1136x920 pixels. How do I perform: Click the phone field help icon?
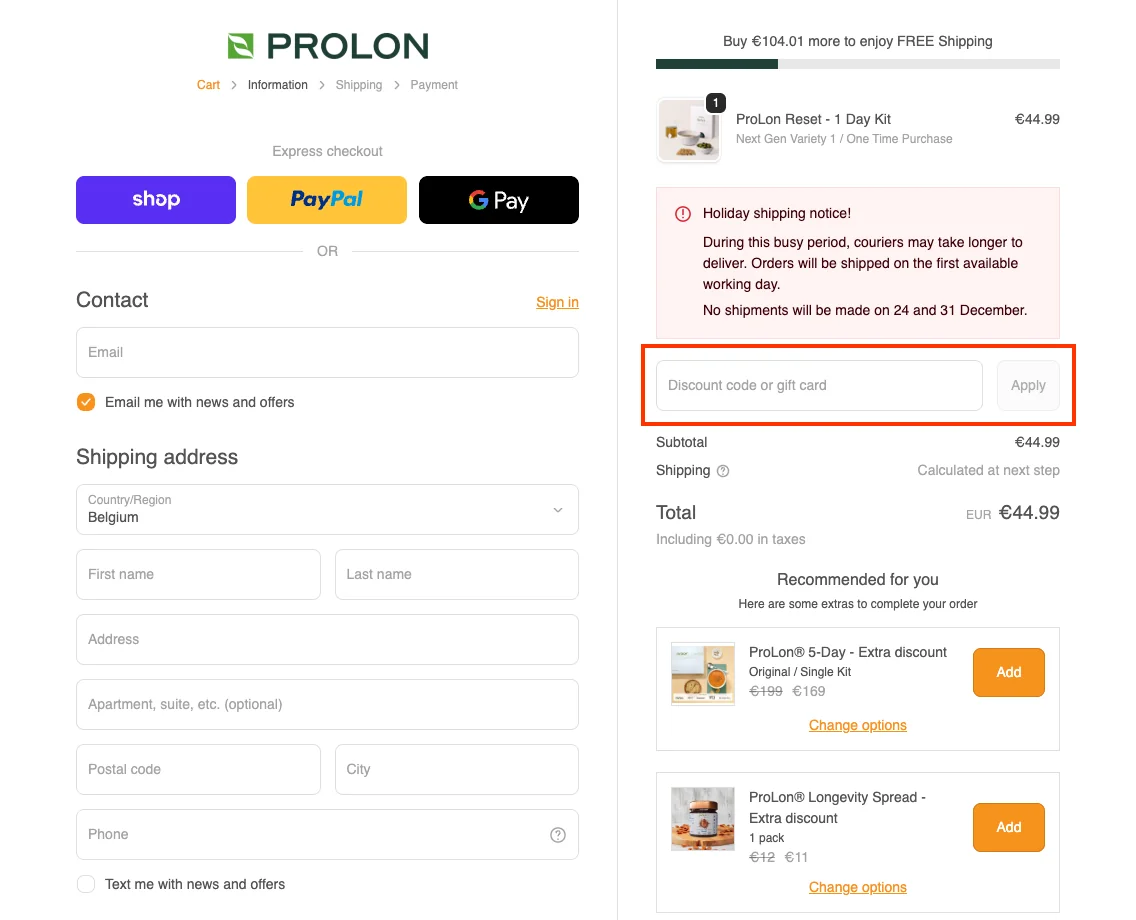(558, 834)
